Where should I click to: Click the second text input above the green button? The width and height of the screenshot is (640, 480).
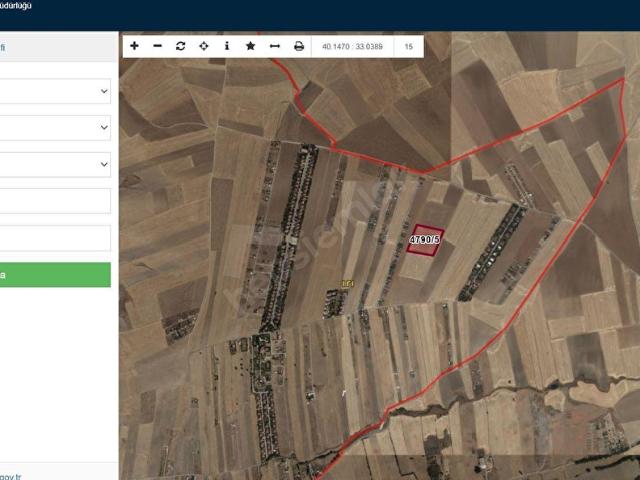point(55,238)
